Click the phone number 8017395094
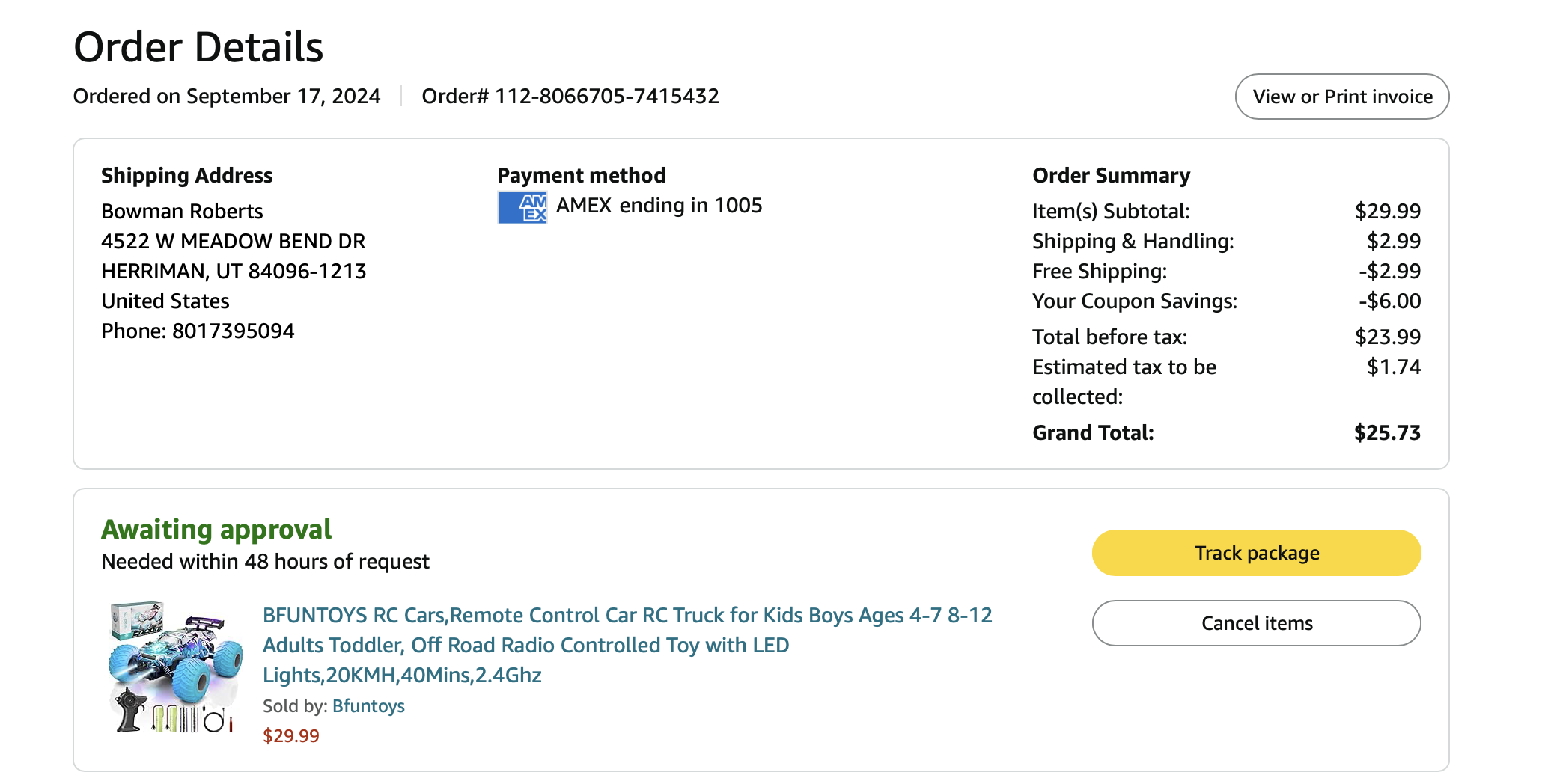This screenshot has height=784, width=1545. coord(233,331)
